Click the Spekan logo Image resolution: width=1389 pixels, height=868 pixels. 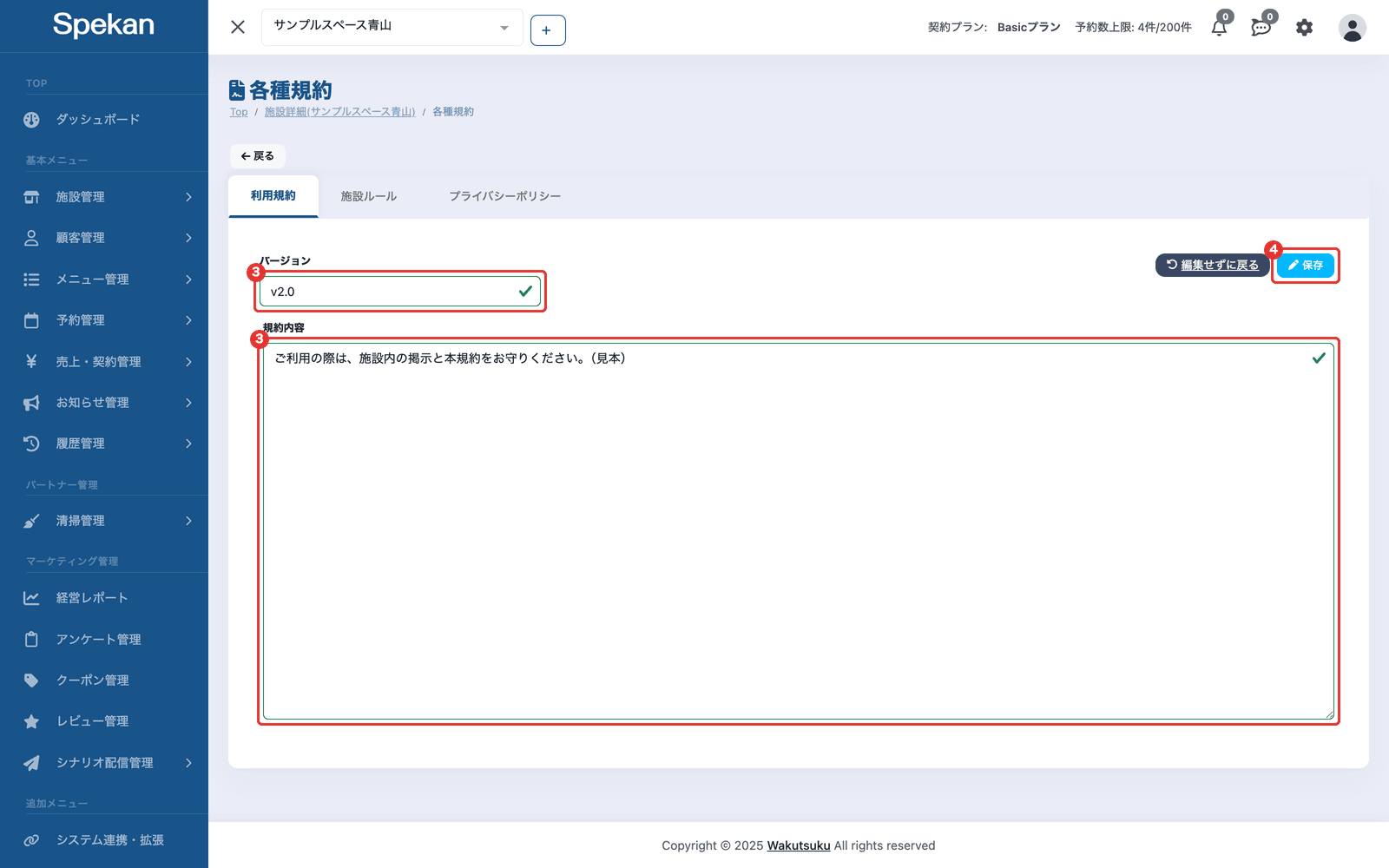(103, 25)
